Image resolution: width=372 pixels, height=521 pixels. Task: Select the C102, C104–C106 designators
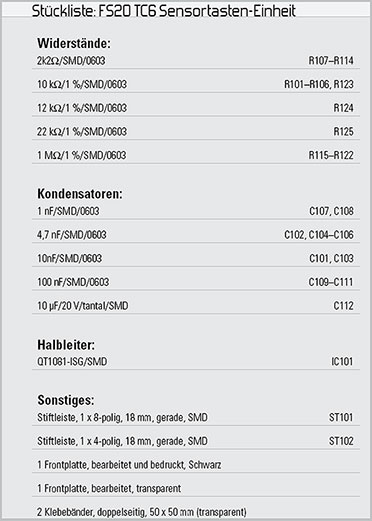[319, 235]
